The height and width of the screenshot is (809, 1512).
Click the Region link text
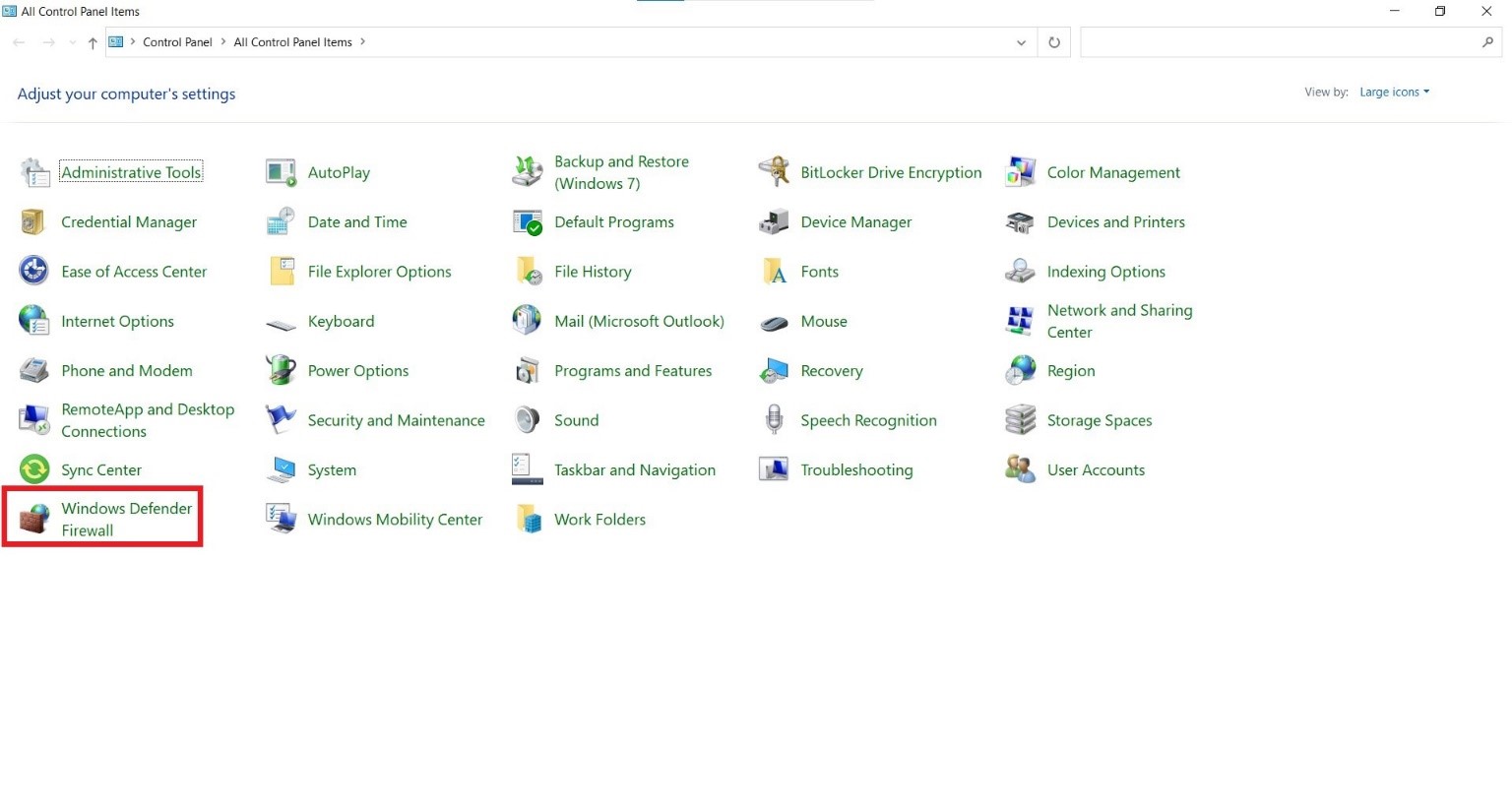pyautogui.click(x=1071, y=371)
